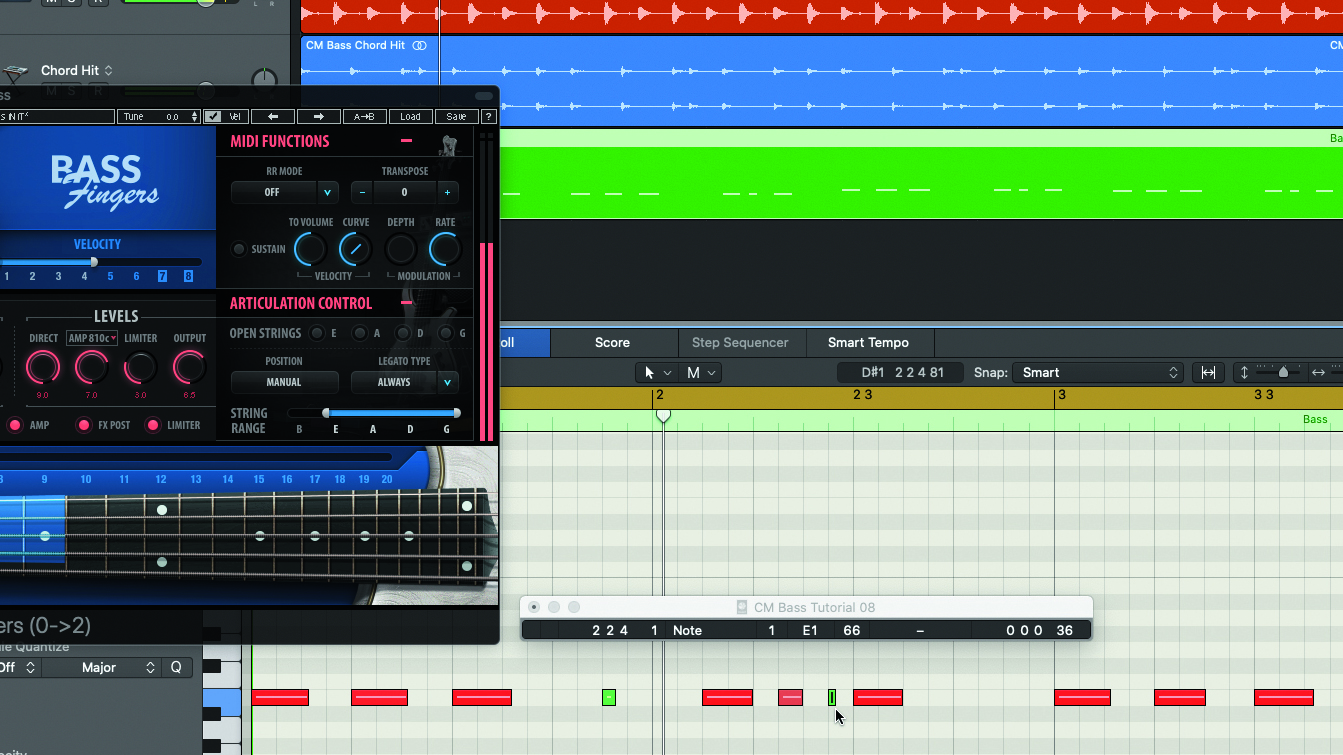1343x755 pixels.
Task: Switch to the Score tab
Action: [x=612, y=342]
